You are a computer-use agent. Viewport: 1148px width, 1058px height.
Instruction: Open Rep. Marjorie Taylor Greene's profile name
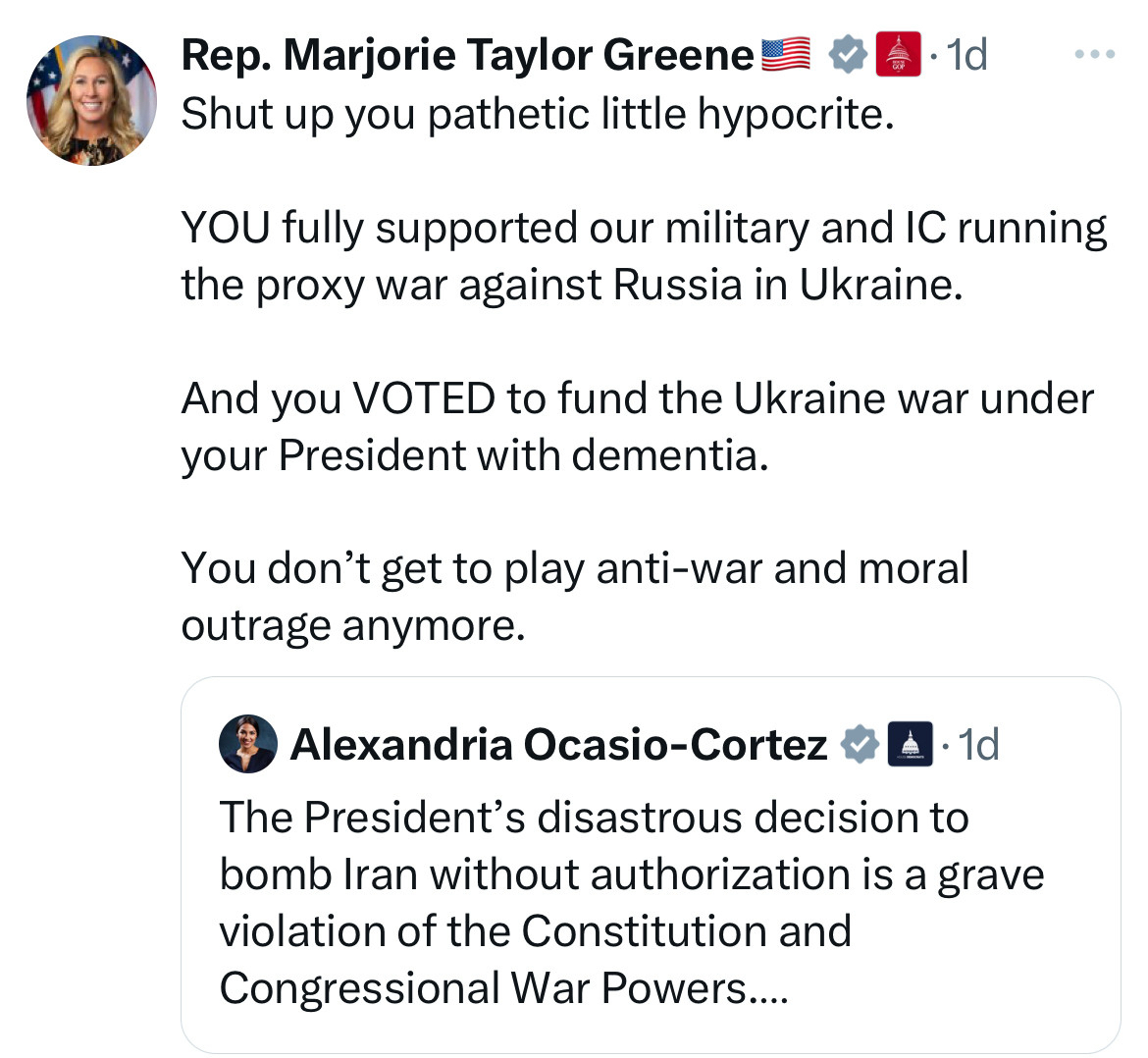click(467, 55)
